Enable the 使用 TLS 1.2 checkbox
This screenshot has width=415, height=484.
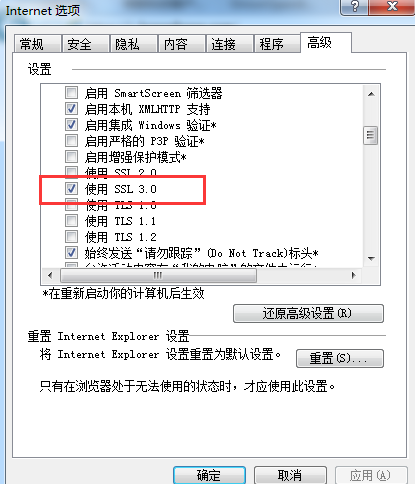pyautogui.click(x=71, y=237)
